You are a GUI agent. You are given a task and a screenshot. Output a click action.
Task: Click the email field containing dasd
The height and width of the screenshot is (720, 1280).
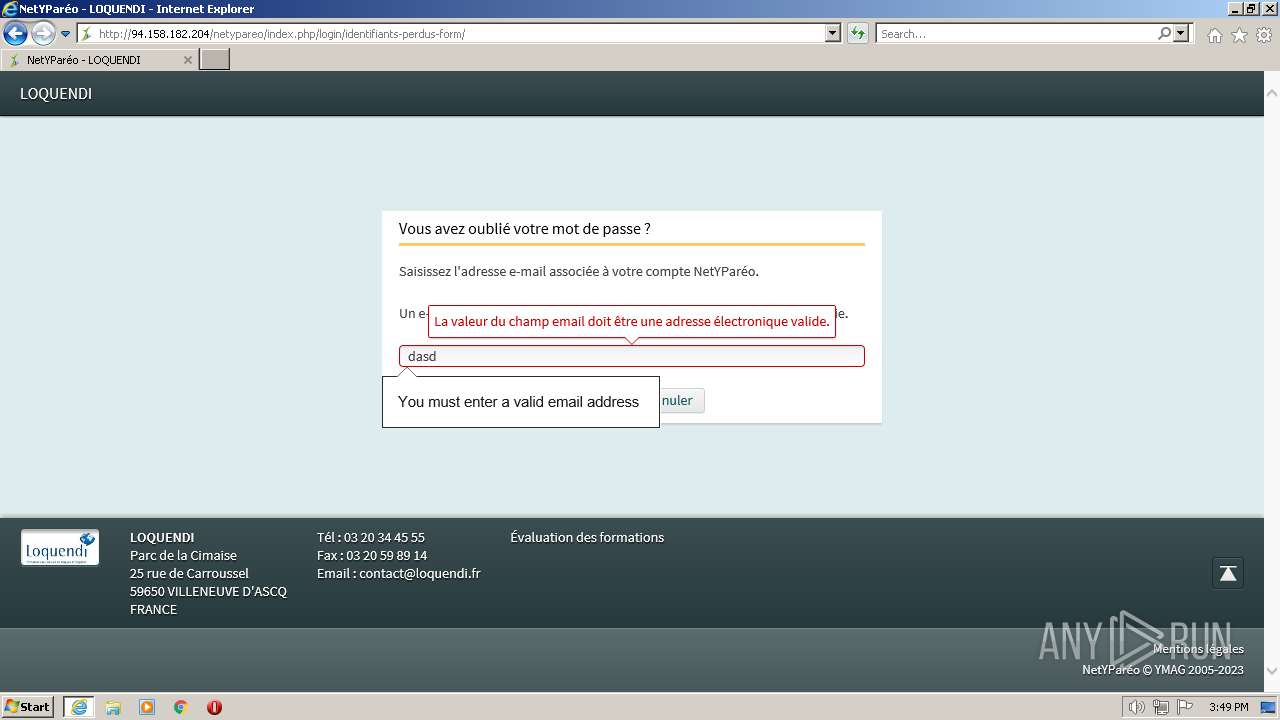click(x=631, y=356)
